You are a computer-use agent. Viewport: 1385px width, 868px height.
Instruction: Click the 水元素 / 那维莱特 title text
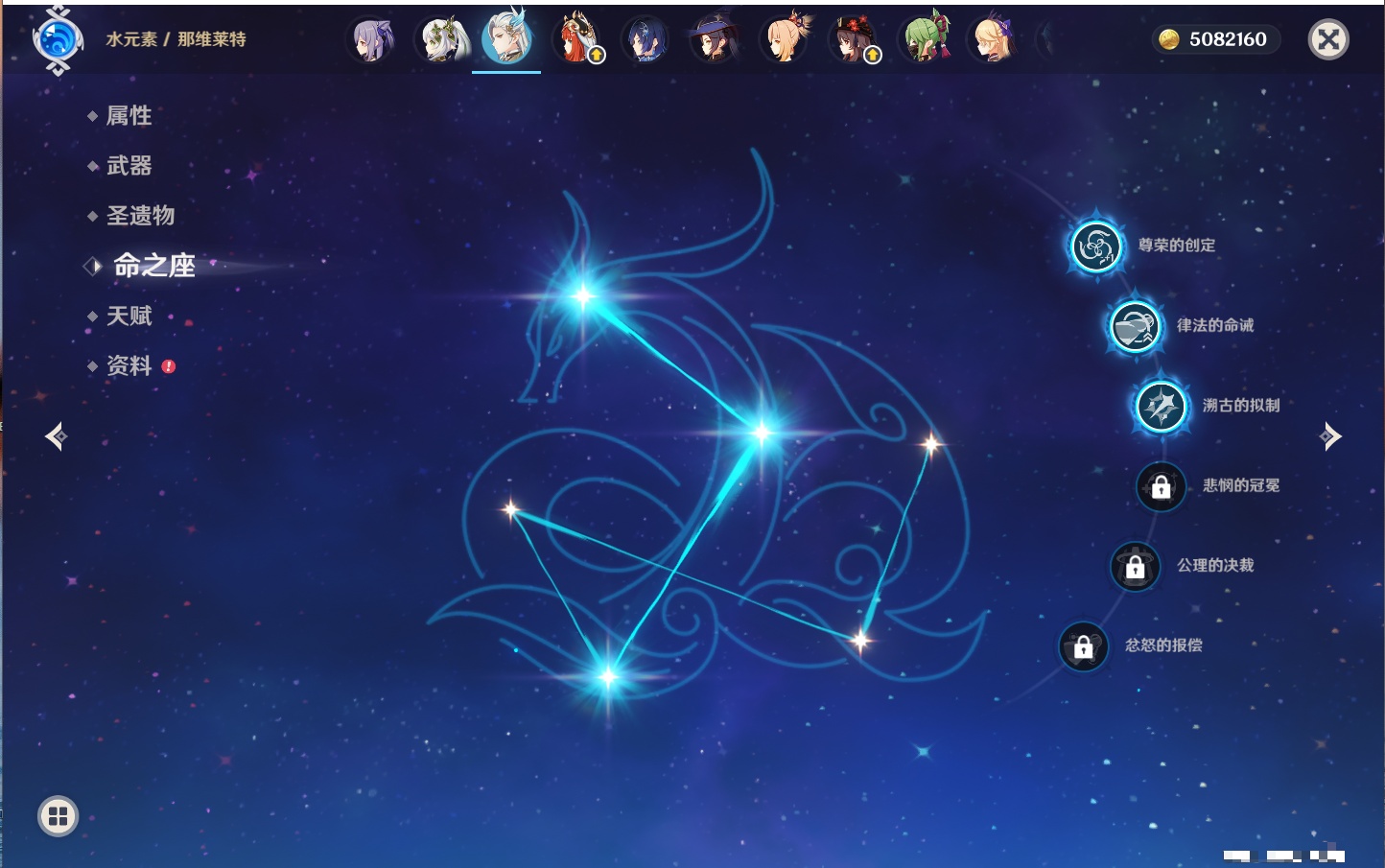point(176,39)
